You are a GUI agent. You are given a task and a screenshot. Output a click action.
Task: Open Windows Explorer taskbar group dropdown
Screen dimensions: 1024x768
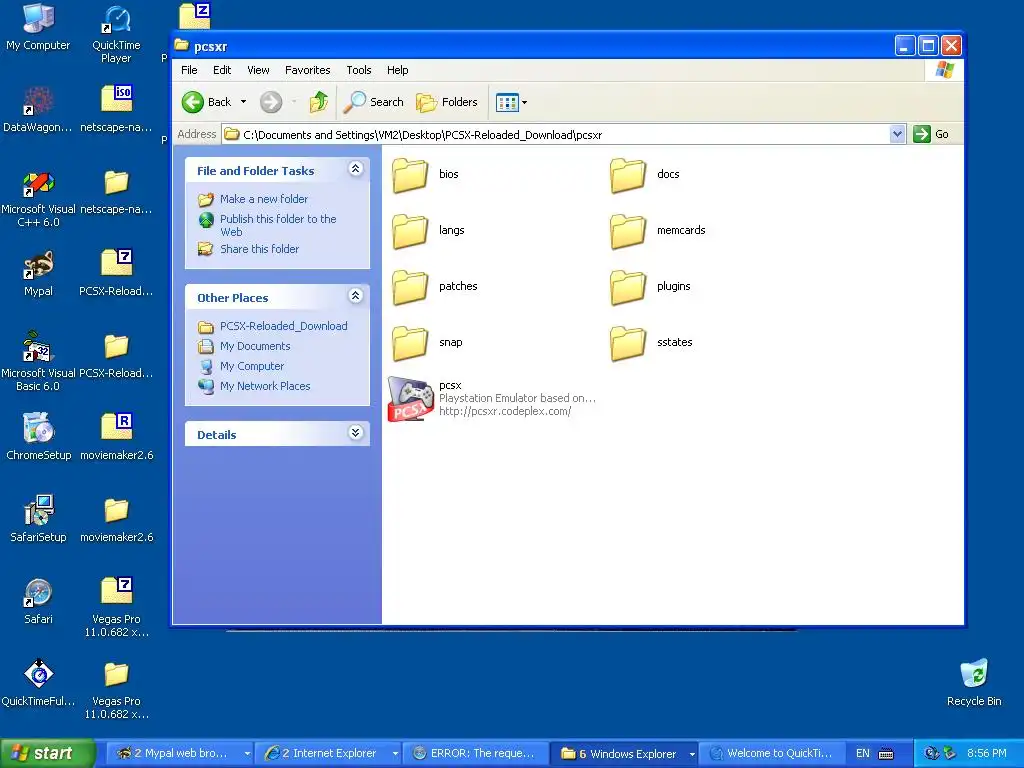pyautogui.click(x=692, y=754)
